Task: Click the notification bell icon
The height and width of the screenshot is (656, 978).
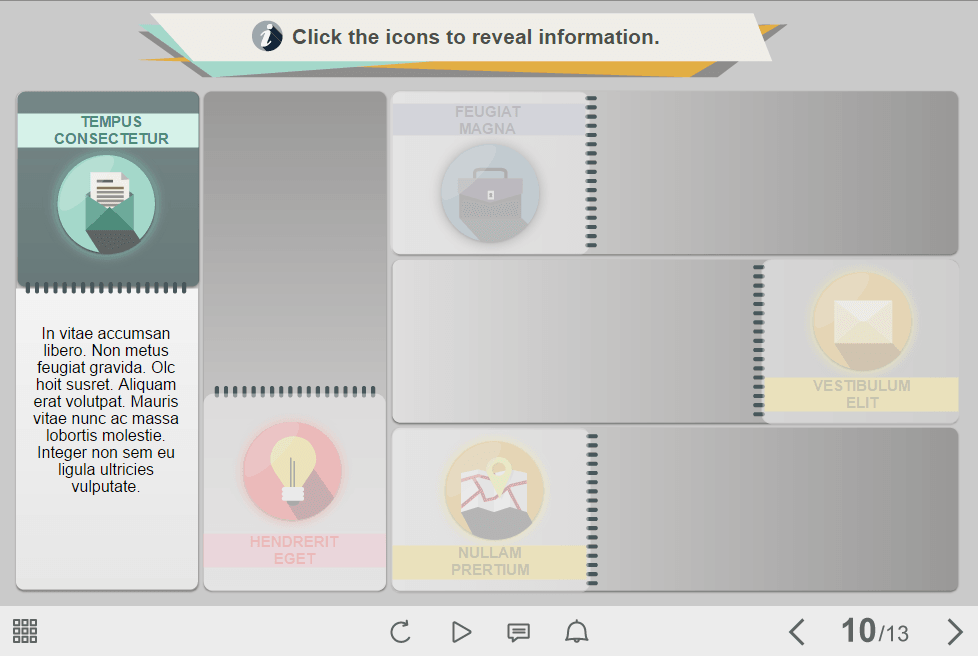Action: 577,632
